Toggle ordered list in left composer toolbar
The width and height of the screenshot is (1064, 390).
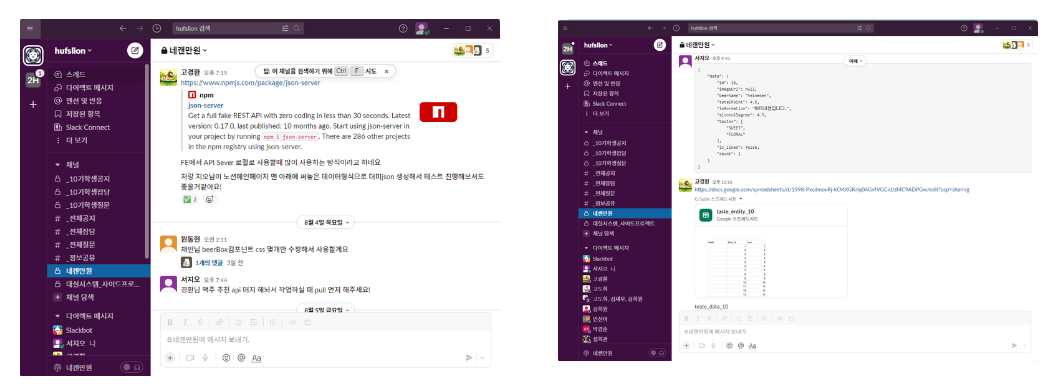(238, 321)
